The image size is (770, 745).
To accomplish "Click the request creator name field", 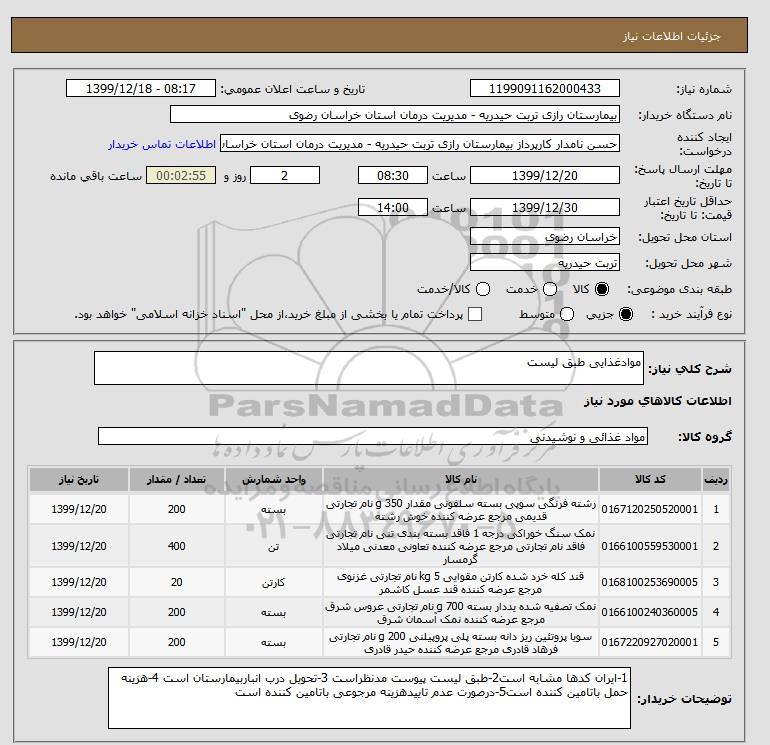I will click(x=420, y=144).
